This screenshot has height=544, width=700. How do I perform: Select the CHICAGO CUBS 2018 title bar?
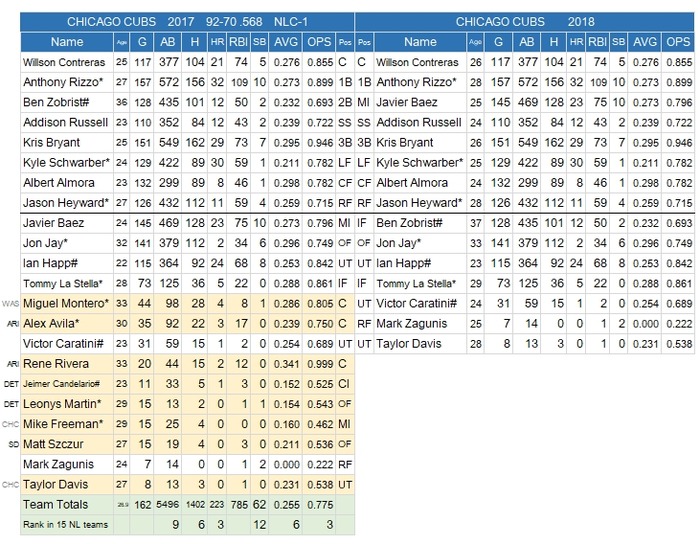coord(525,22)
